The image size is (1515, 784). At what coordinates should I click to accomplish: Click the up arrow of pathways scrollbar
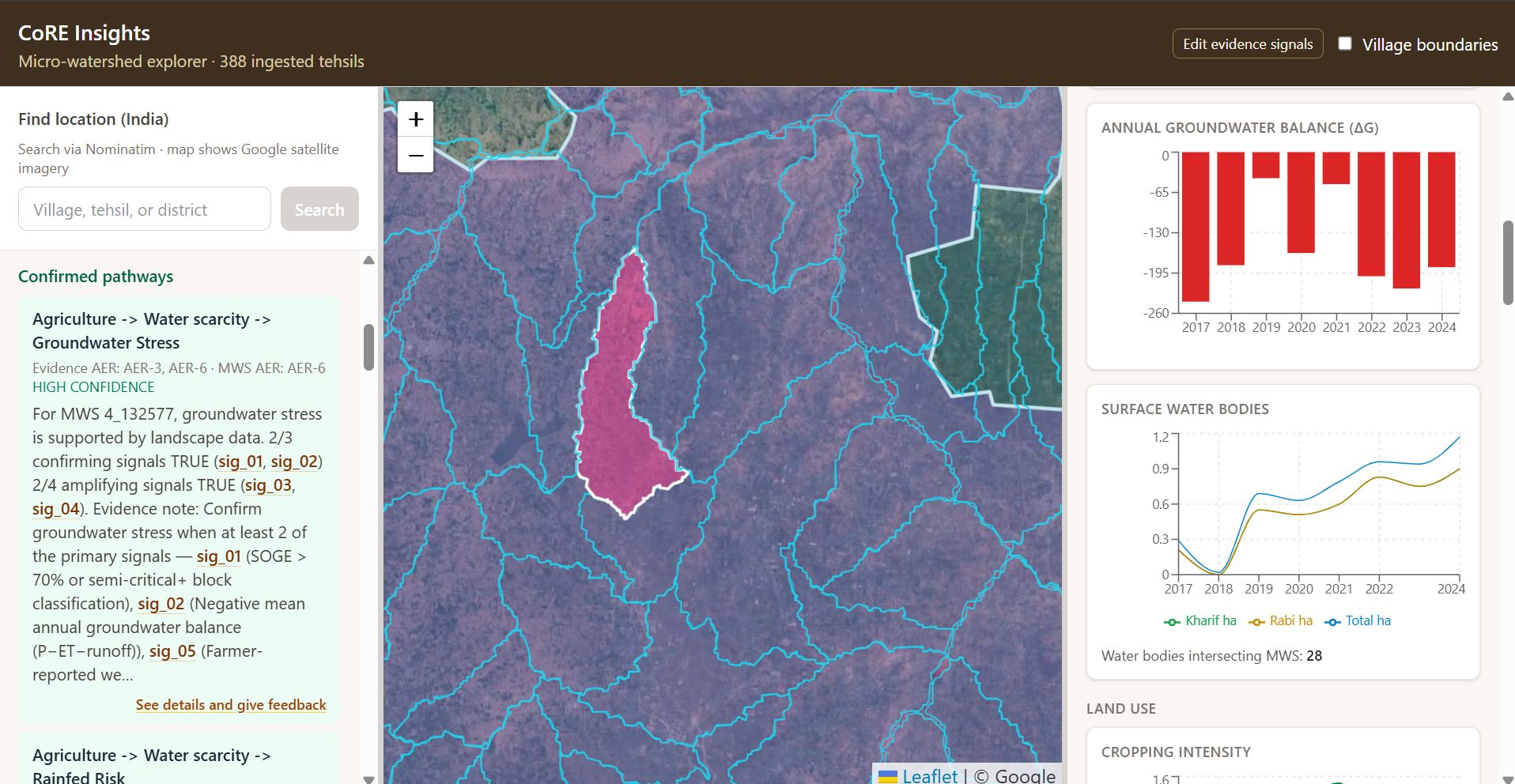[x=368, y=260]
